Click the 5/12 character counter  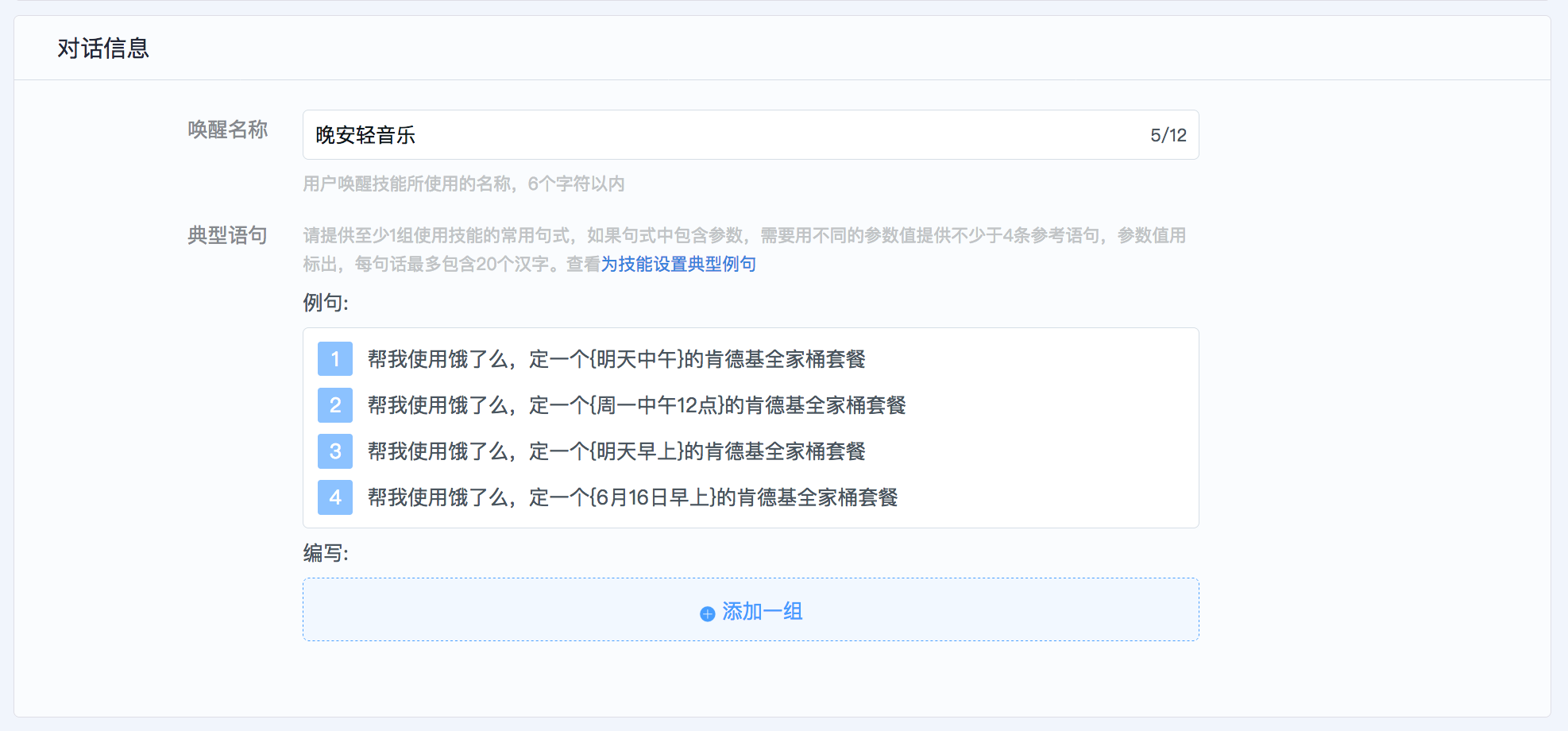click(1168, 135)
